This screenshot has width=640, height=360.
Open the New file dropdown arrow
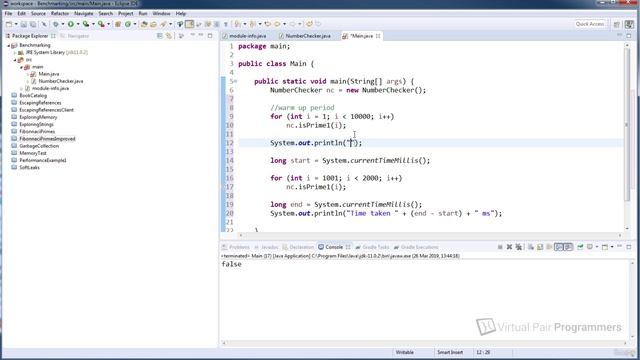(x=16, y=24)
